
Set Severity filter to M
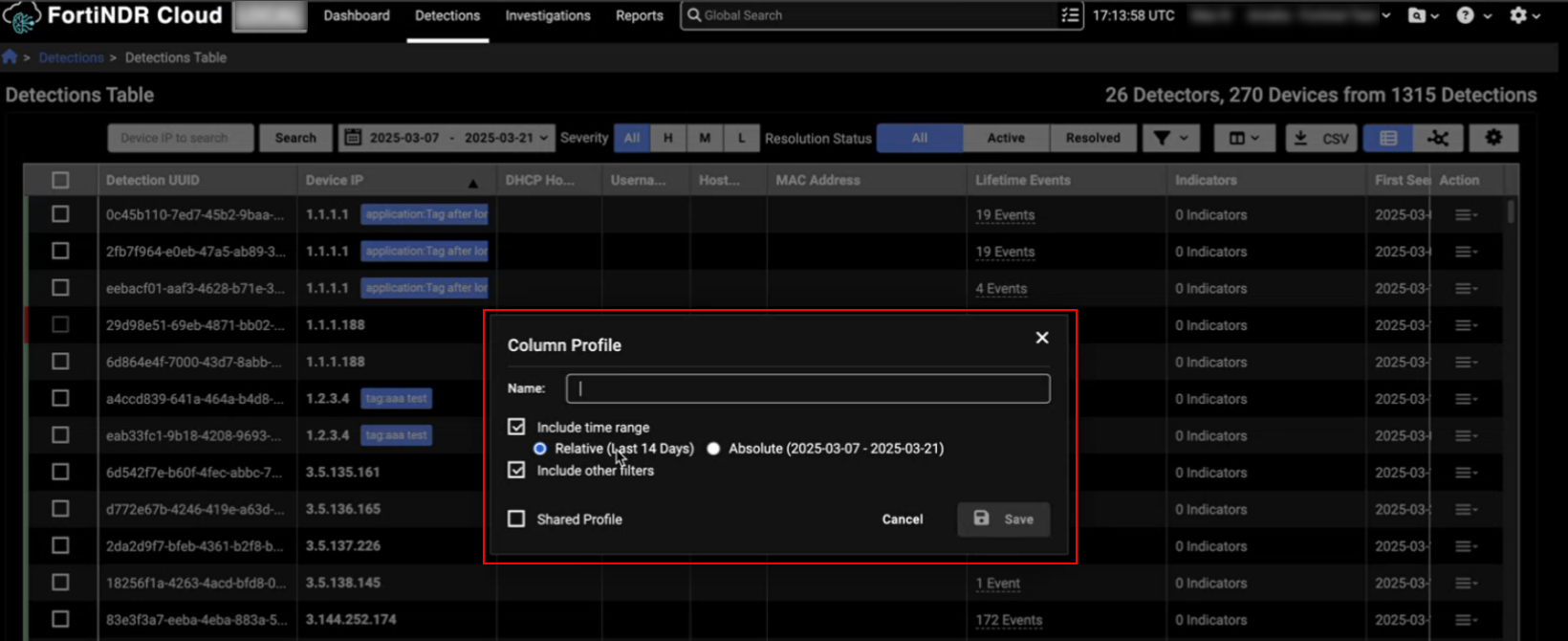[x=705, y=138]
